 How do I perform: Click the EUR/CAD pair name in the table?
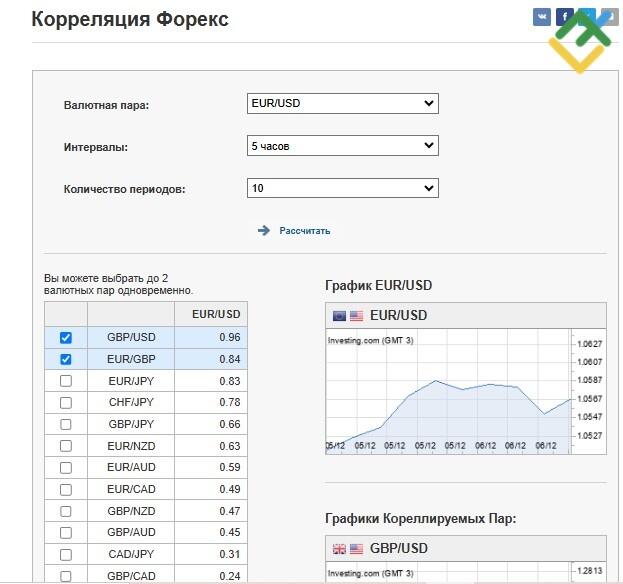pos(131,489)
